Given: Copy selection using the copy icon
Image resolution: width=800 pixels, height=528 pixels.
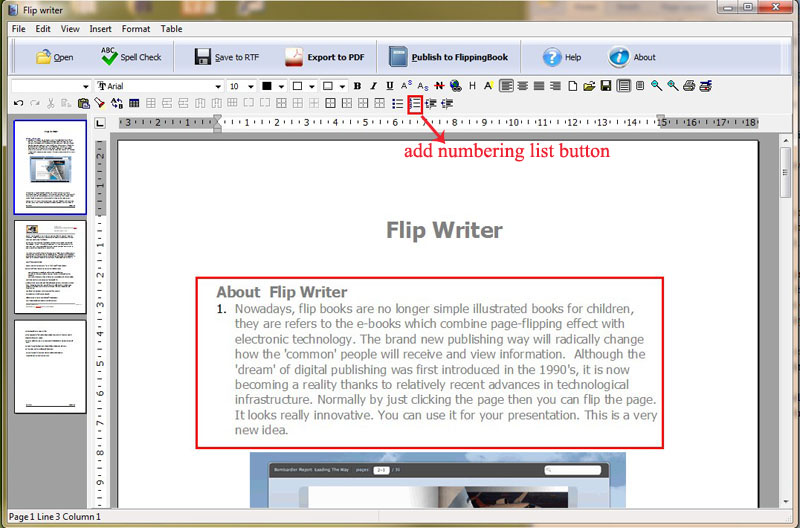Looking at the screenshot, I should coord(66,104).
